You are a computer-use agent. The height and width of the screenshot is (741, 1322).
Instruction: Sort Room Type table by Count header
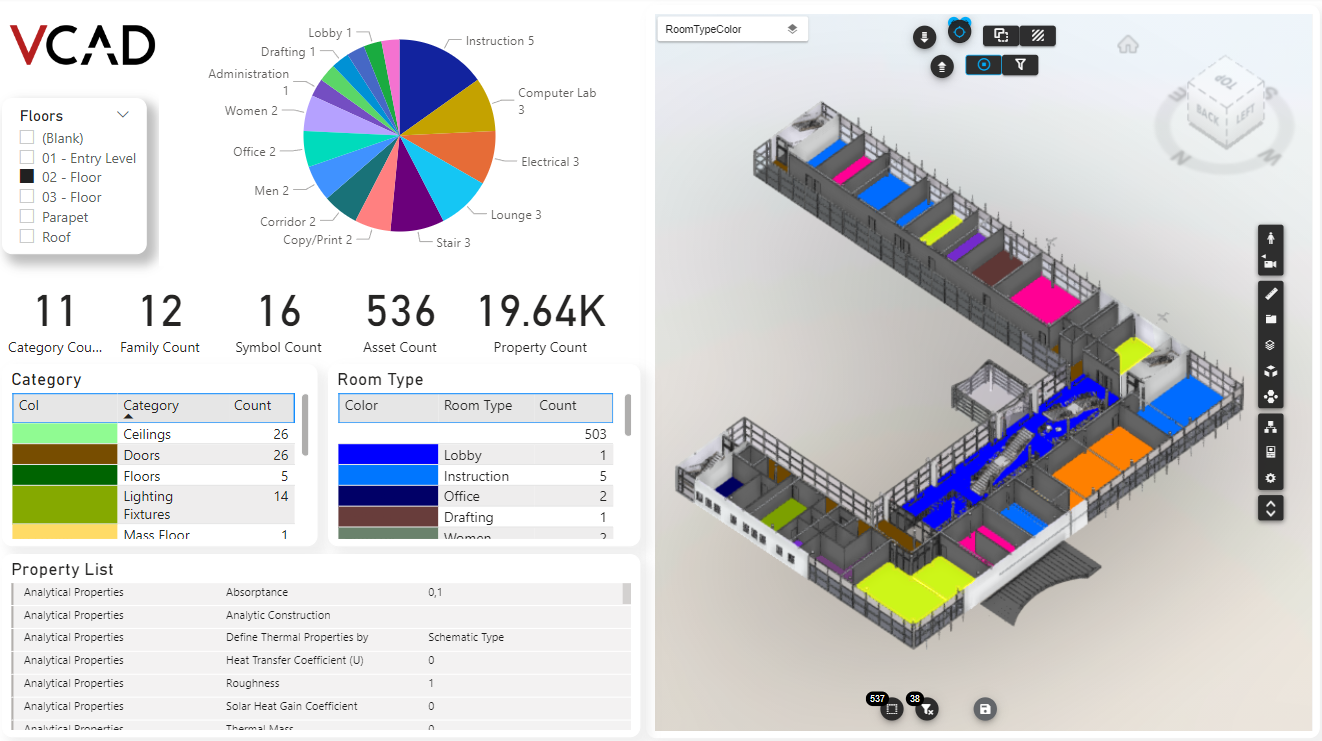557,405
